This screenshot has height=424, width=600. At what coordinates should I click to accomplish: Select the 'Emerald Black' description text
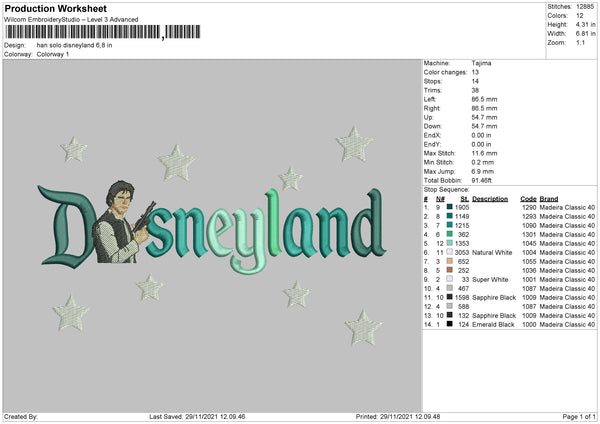click(x=493, y=325)
